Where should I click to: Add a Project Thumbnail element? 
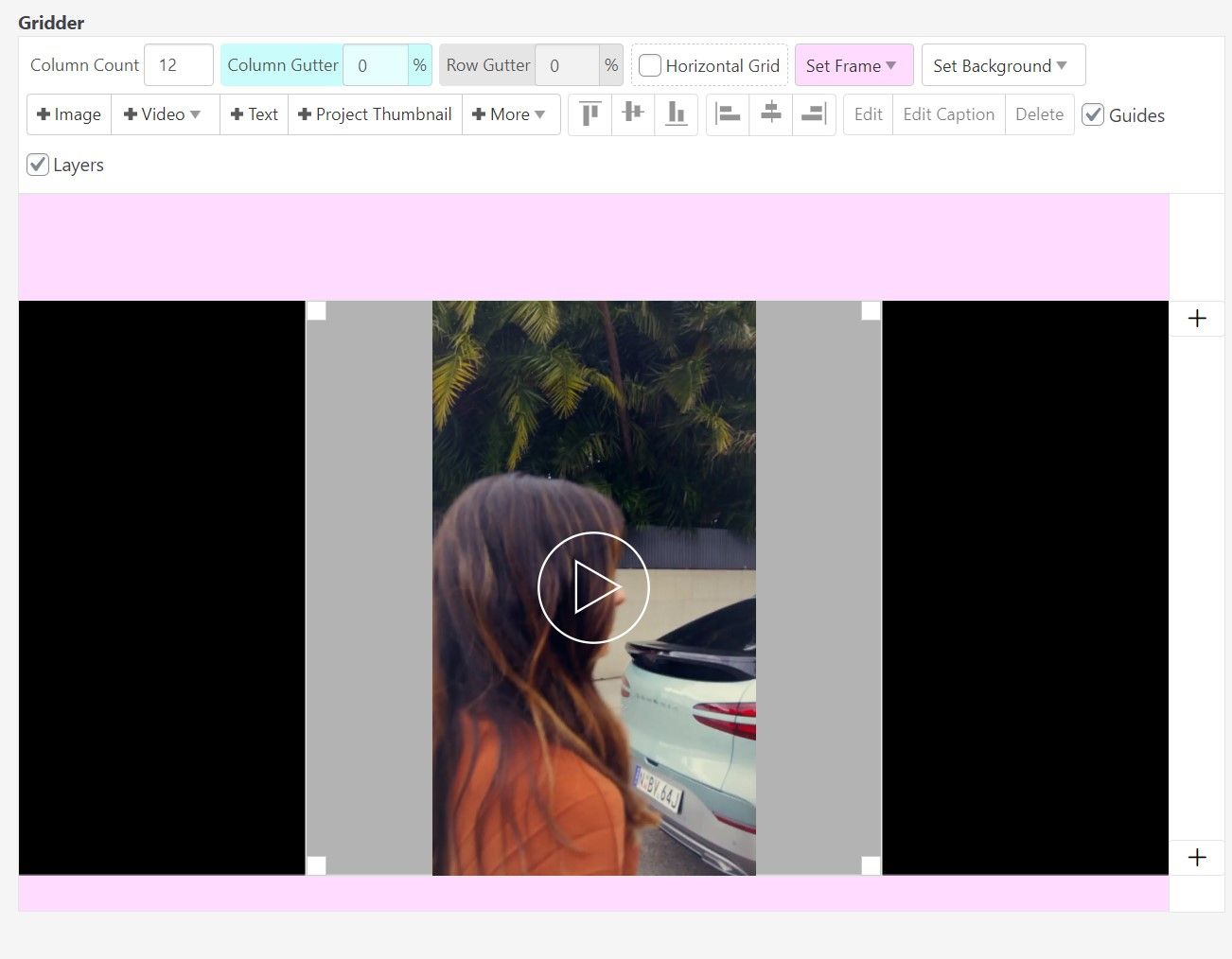375,114
